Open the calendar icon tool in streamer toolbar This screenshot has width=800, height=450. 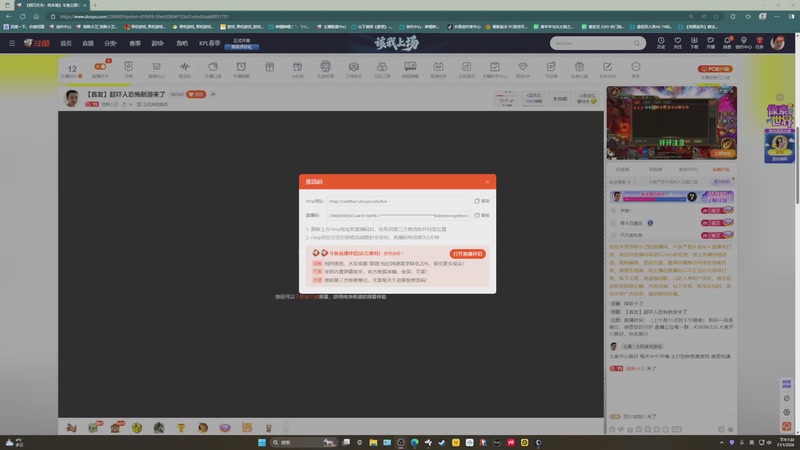[438, 67]
